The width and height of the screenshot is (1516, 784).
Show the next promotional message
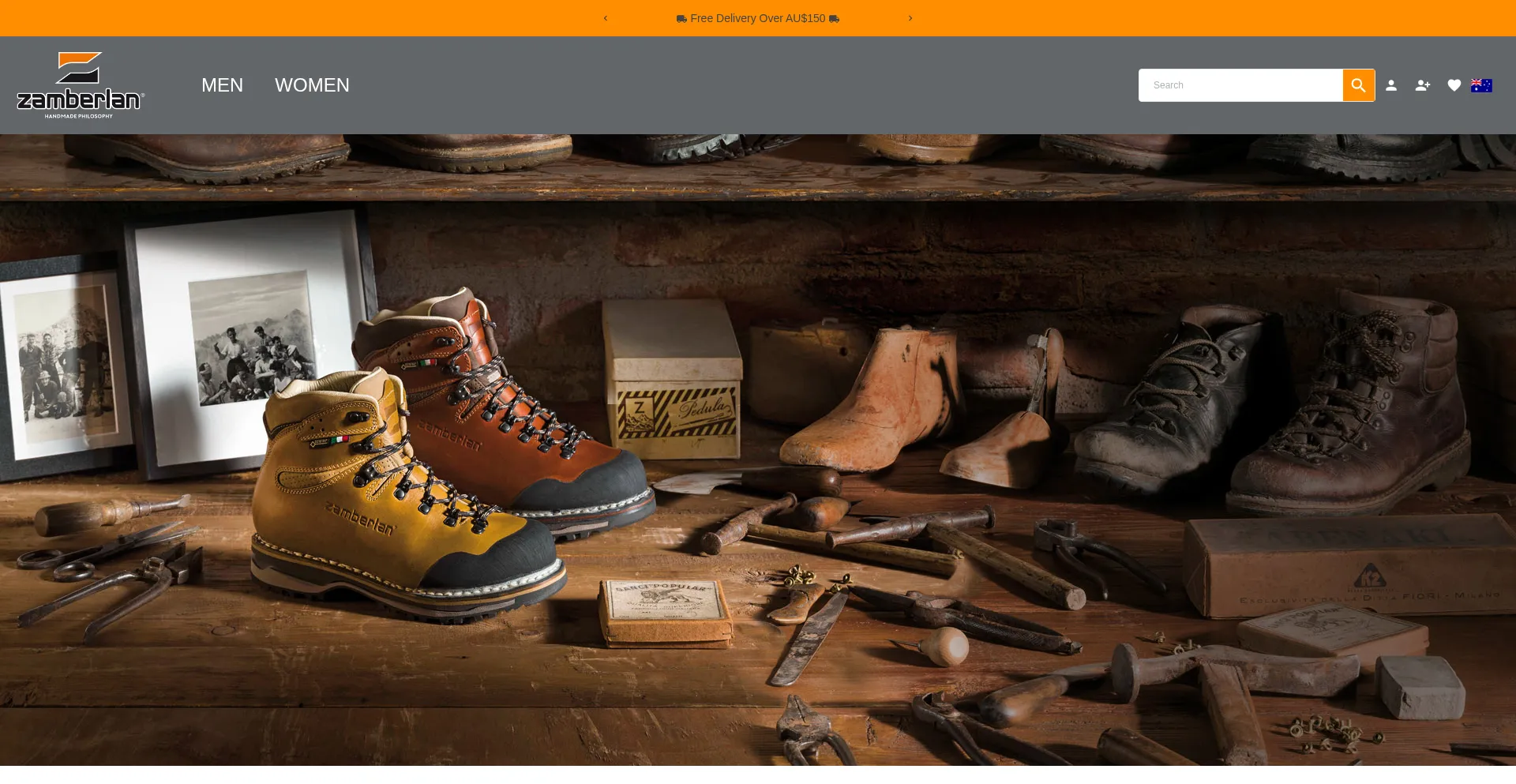[x=910, y=18]
